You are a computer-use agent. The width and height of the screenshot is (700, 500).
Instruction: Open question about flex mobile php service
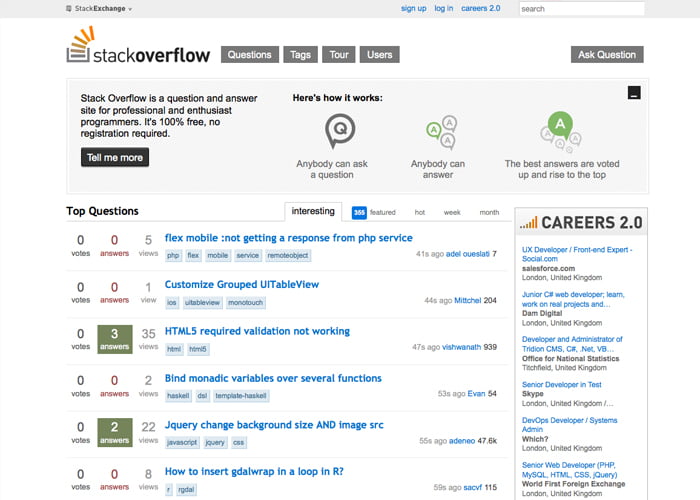(x=288, y=238)
